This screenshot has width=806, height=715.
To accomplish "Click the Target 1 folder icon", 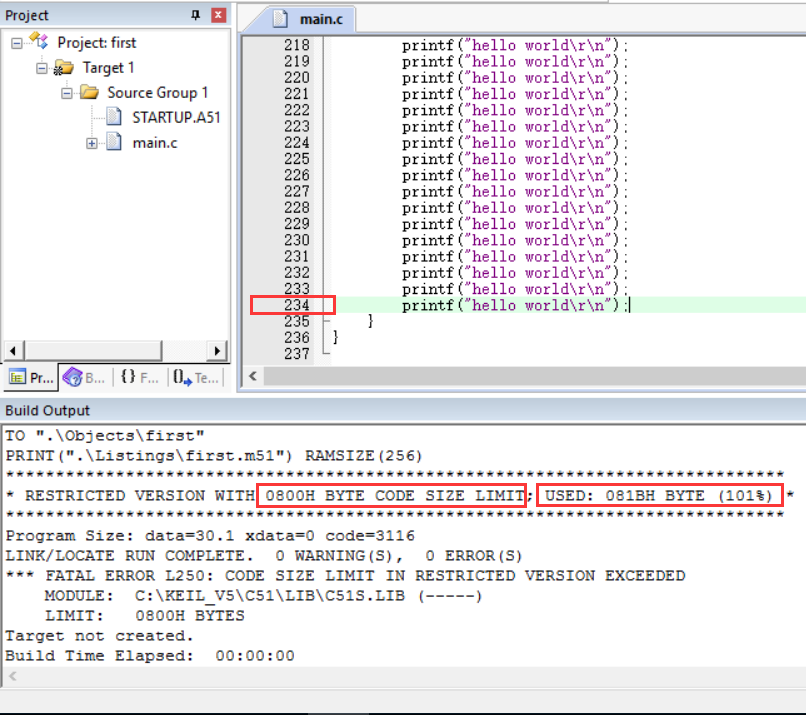I will pos(64,67).
